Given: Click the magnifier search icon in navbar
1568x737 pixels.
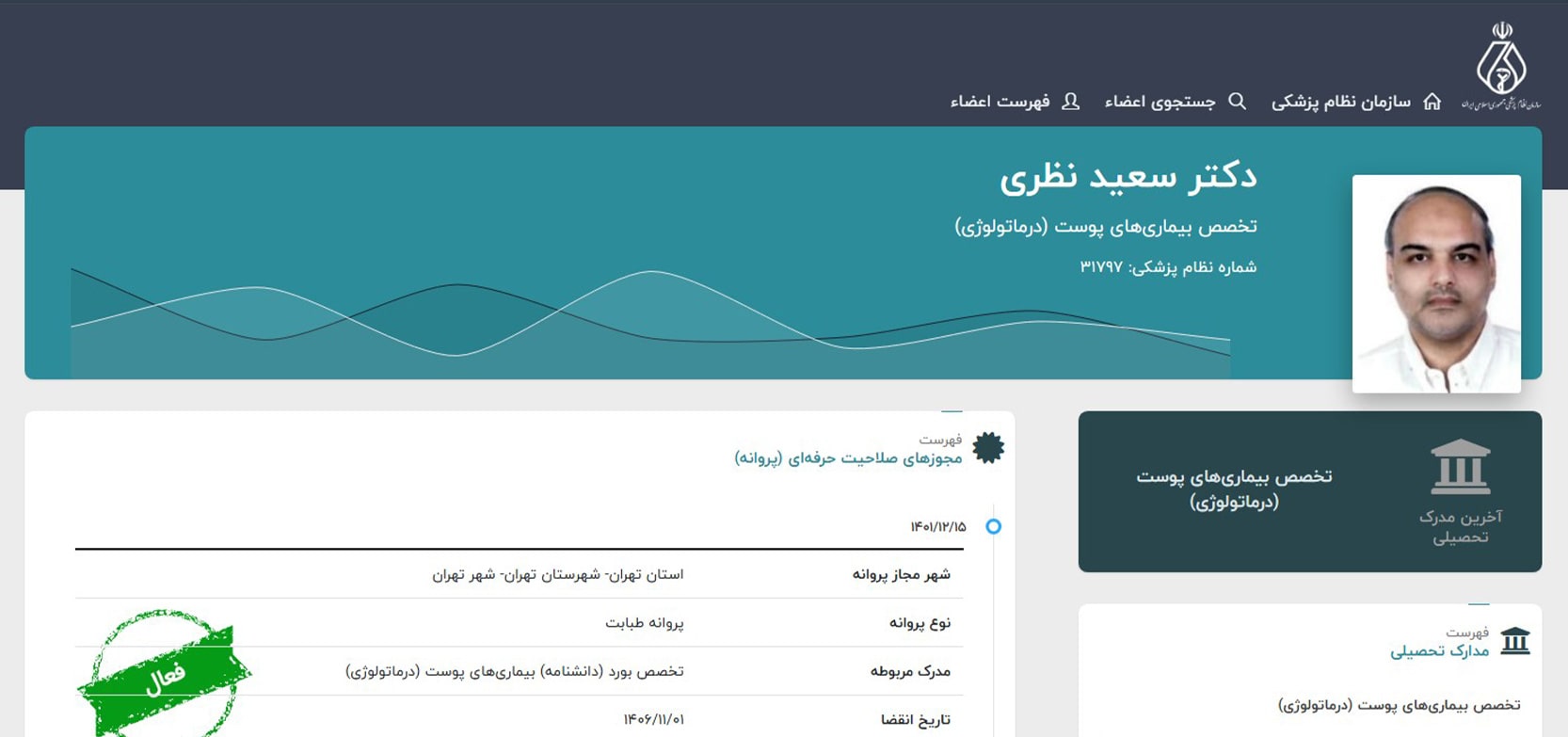Looking at the screenshot, I should pos(1238,101).
